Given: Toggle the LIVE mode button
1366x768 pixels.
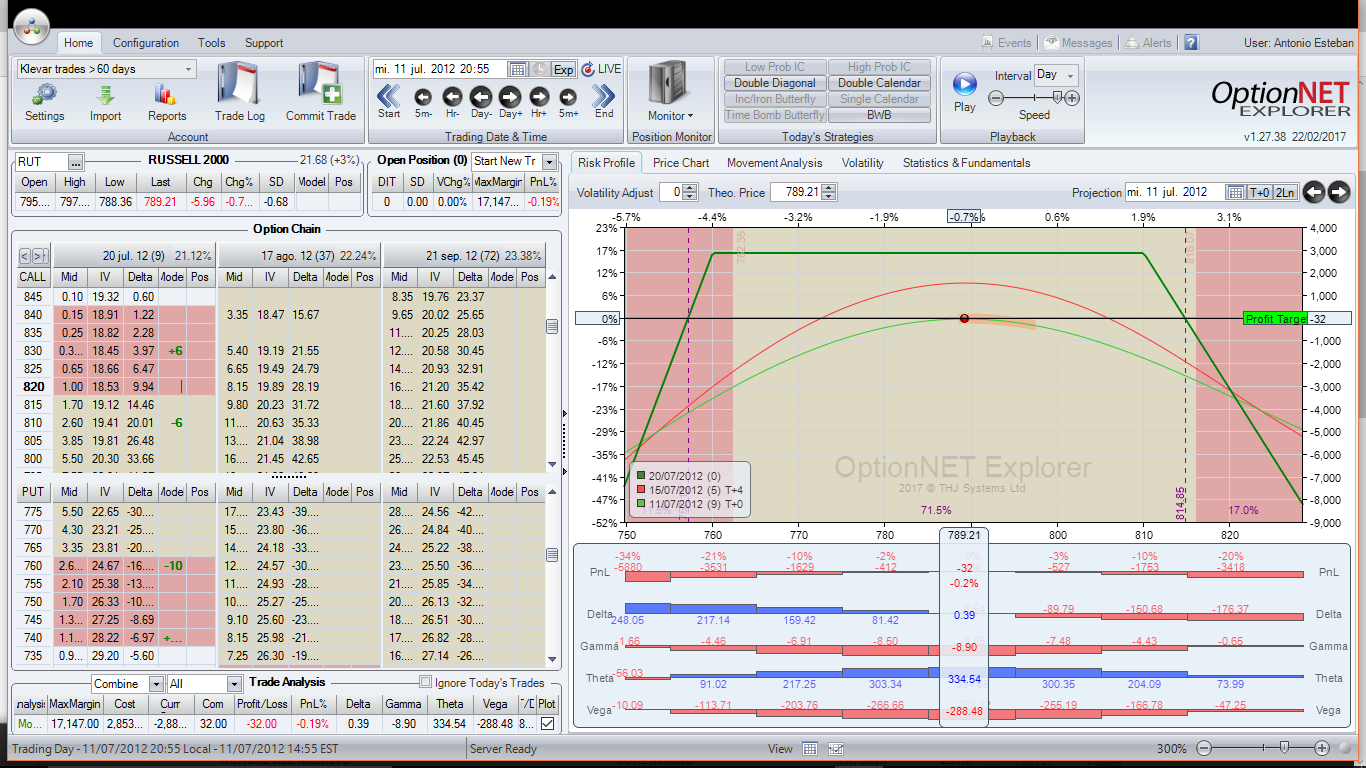Looking at the screenshot, I should tap(601, 69).
